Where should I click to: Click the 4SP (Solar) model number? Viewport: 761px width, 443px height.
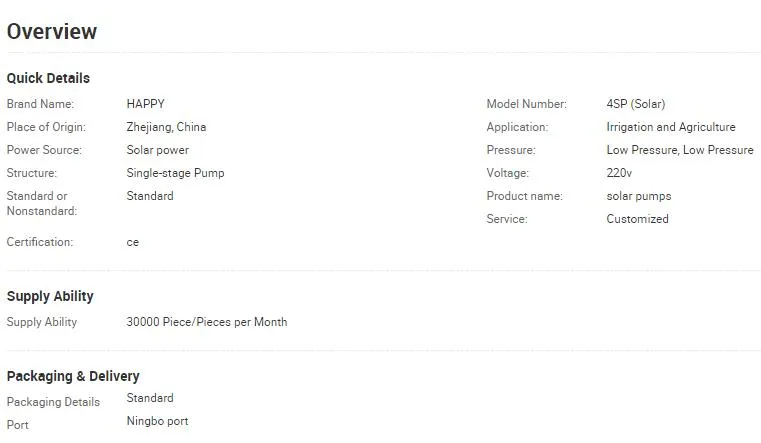click(x=635, y=104)
